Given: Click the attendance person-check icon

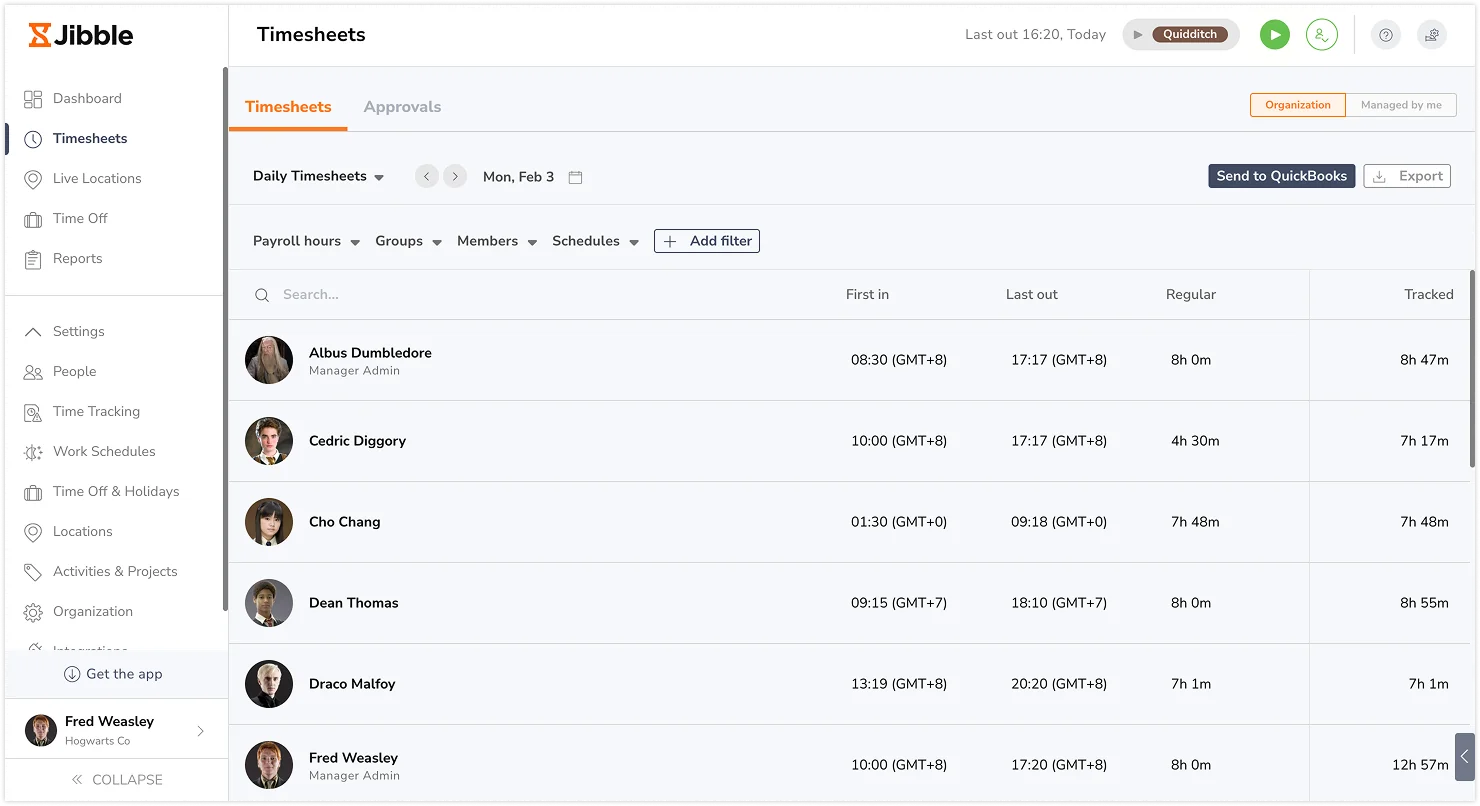Looking at the screenshot, I should coord(1322,34).
